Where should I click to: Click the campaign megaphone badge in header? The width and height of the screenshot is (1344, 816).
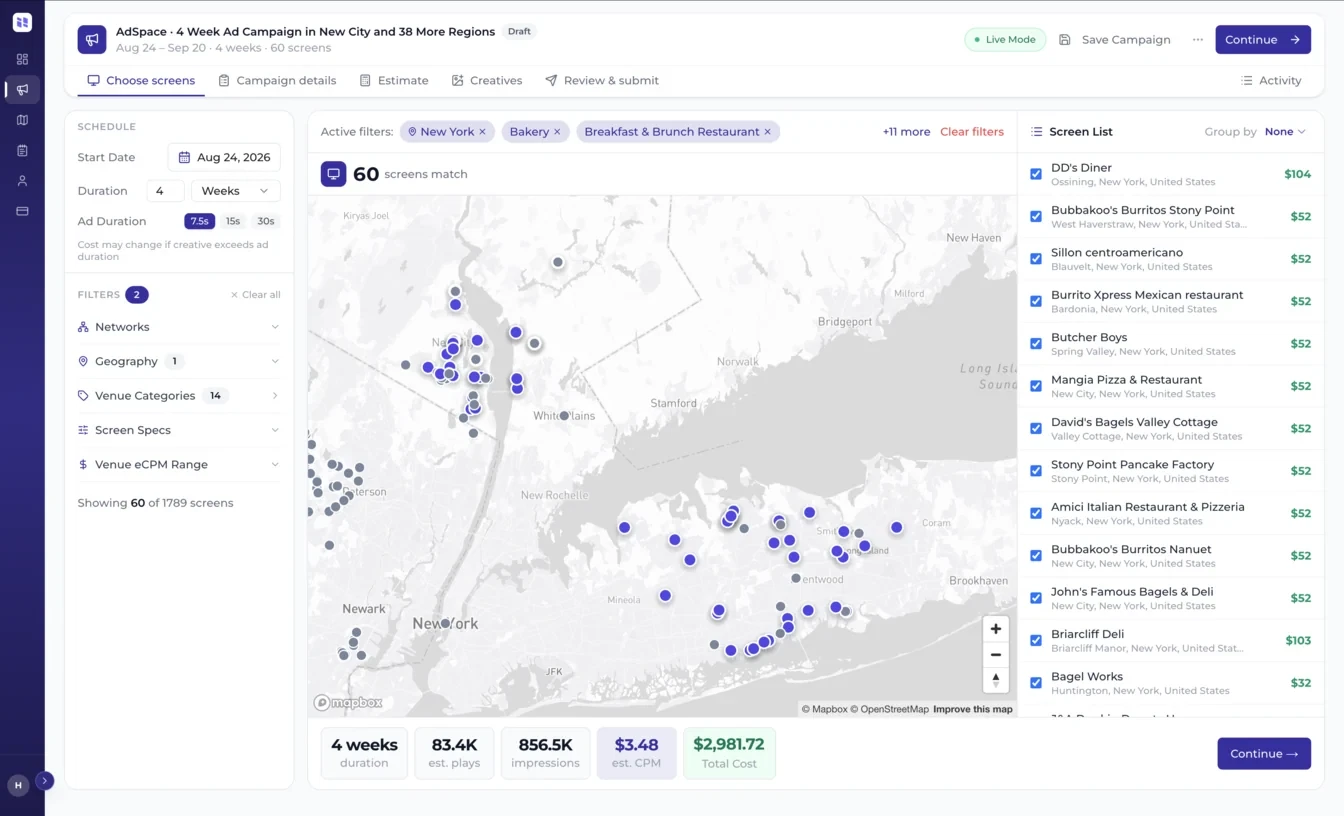(92, 40)
